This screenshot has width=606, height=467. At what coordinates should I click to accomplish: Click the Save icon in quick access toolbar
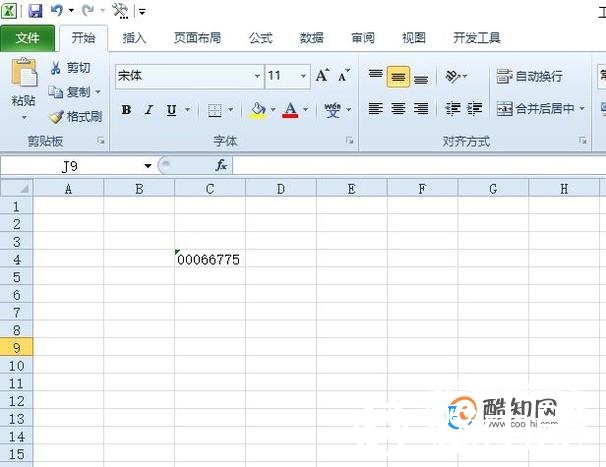tap(35, 11)
